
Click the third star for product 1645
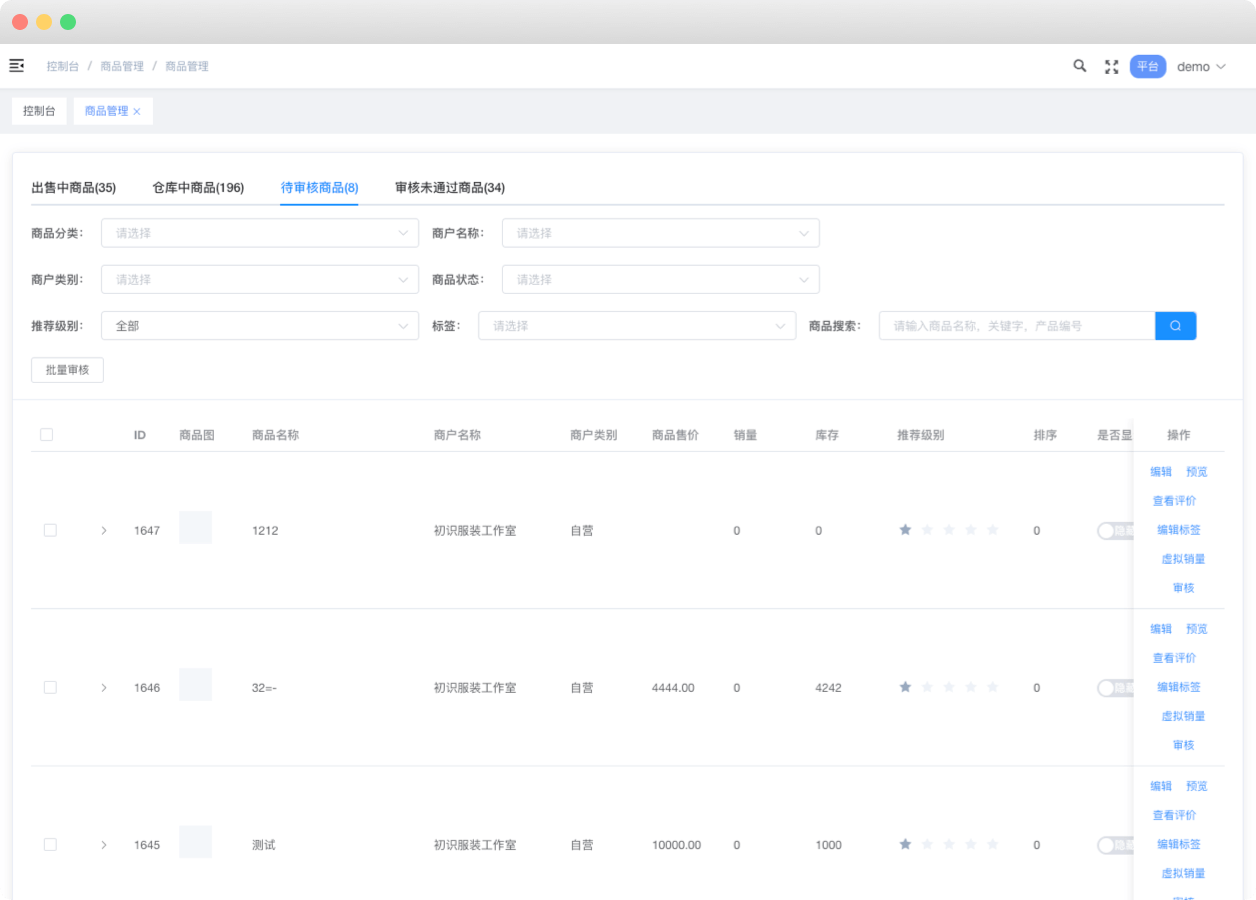949,845
